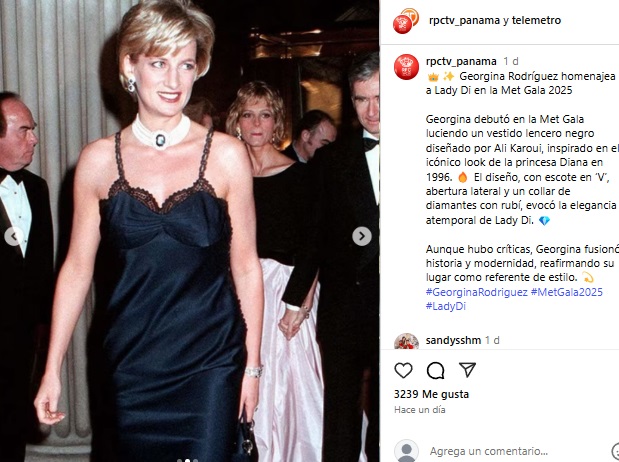Screen dimensions: 619x462
Task: View the list of 3239 Me gusta
Action: click(431, 394)
